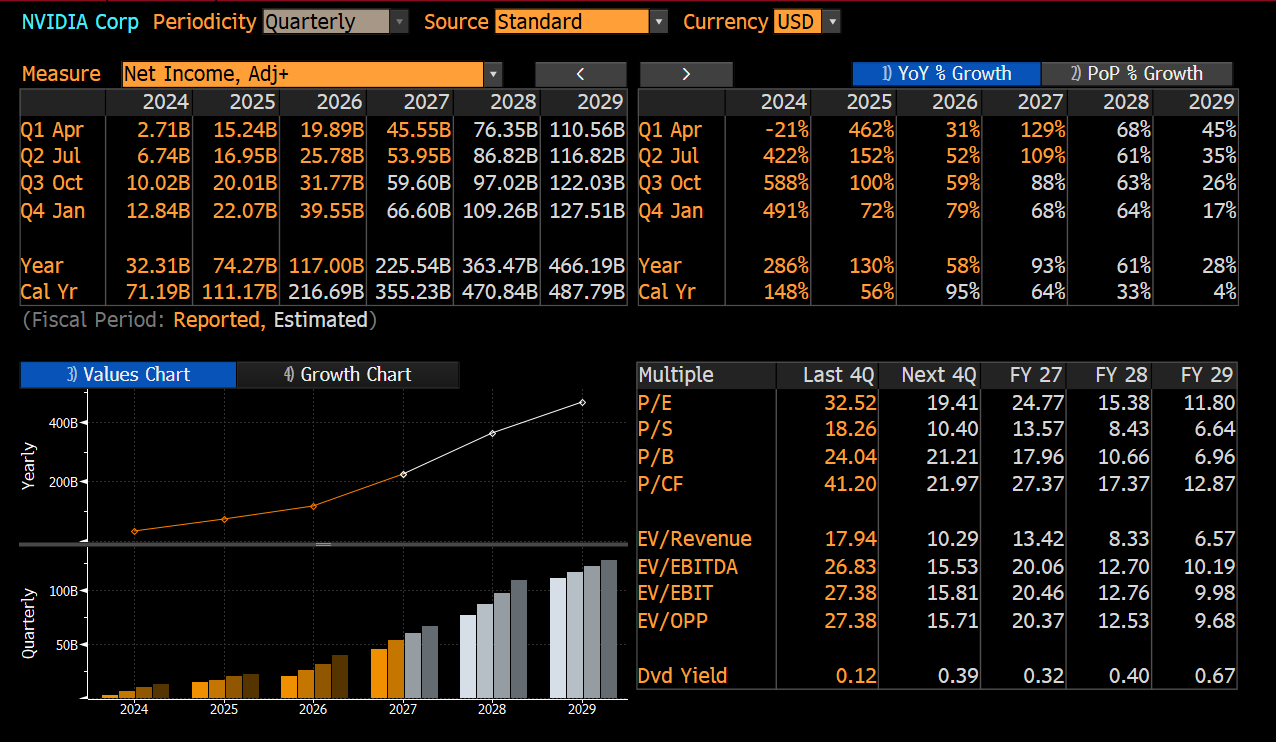Image resolution: width=1276 pixels, height=742 pixels.
Task: Click Year 2027 growth 93%
Action: [x=1048, y=266]
